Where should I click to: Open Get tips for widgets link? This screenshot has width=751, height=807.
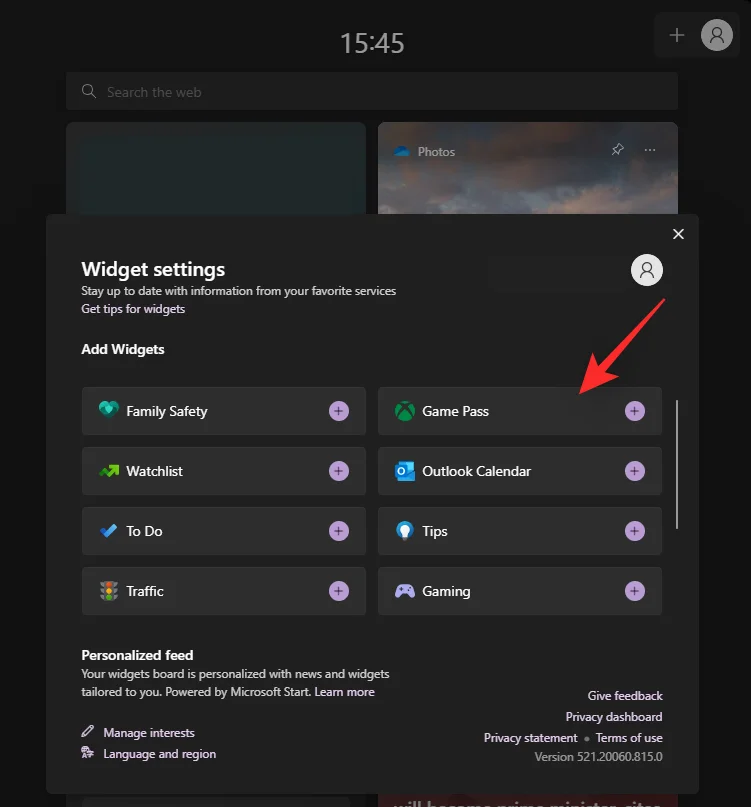pyautogui.click(x=133, y=309)
